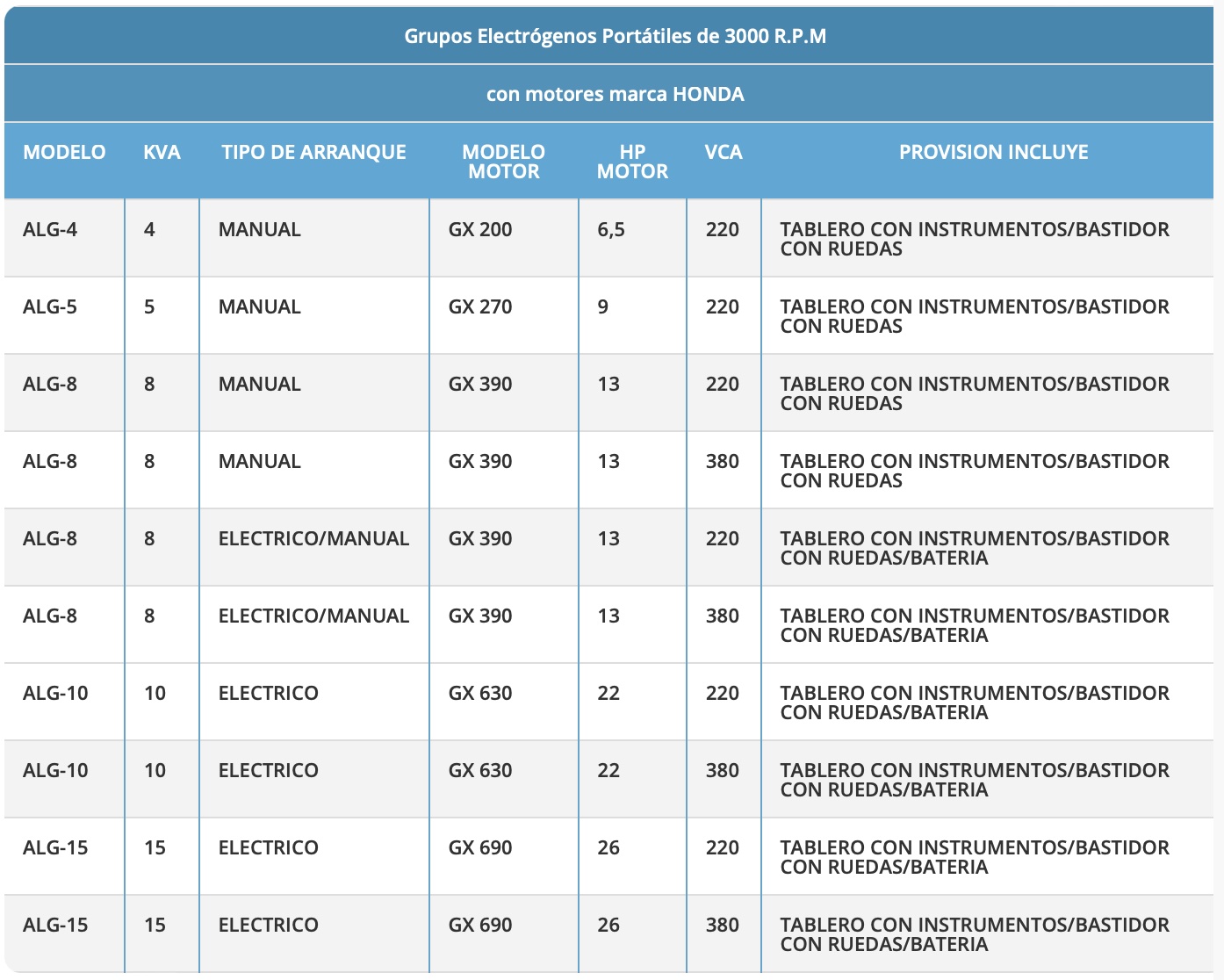This screenshot has height=980, width=1224.
Task: Select 220 in the ALG-10 row
Action: point(723,693)
